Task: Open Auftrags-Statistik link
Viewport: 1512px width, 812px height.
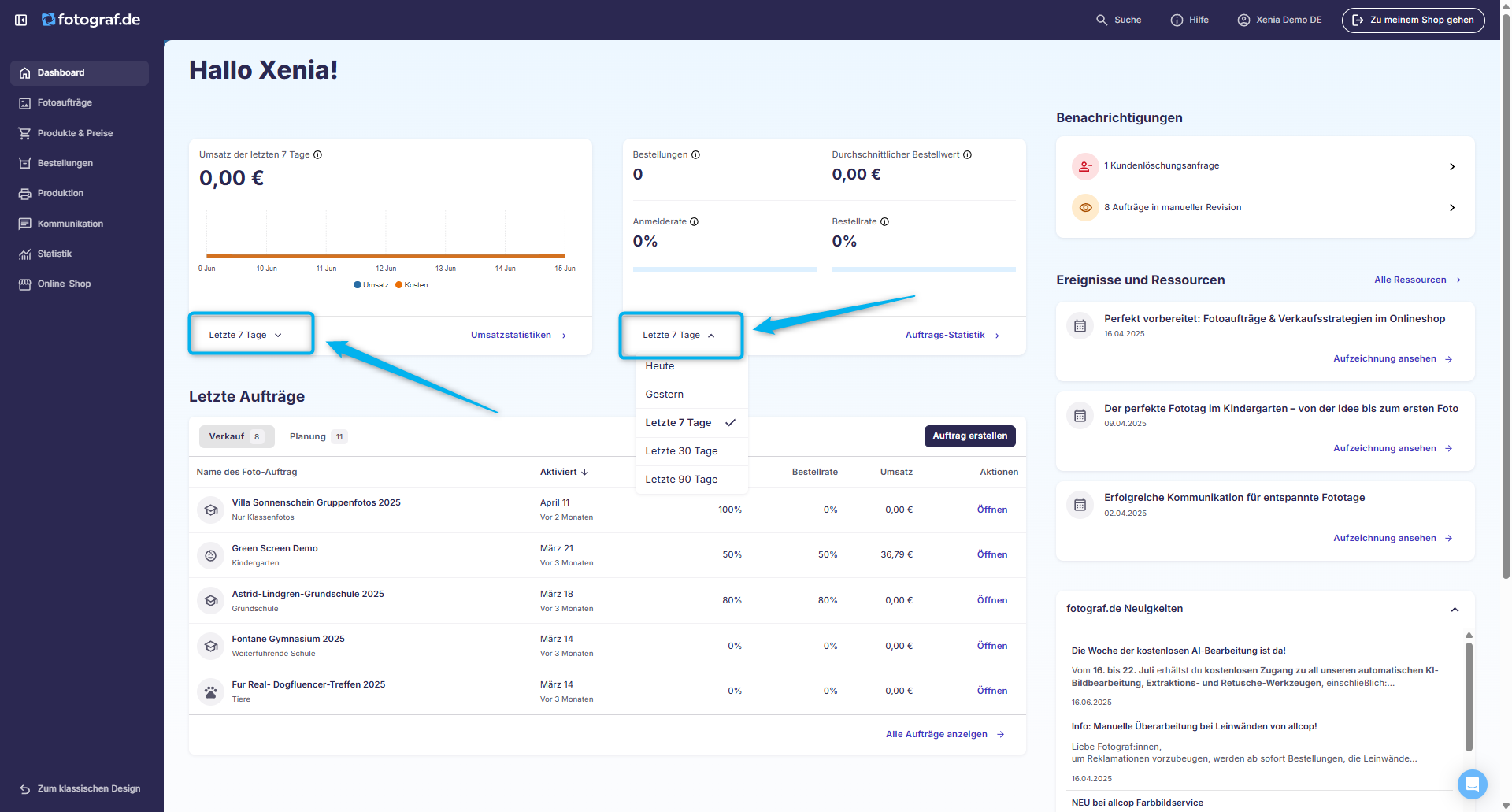Action: click(x=953, y=335)
